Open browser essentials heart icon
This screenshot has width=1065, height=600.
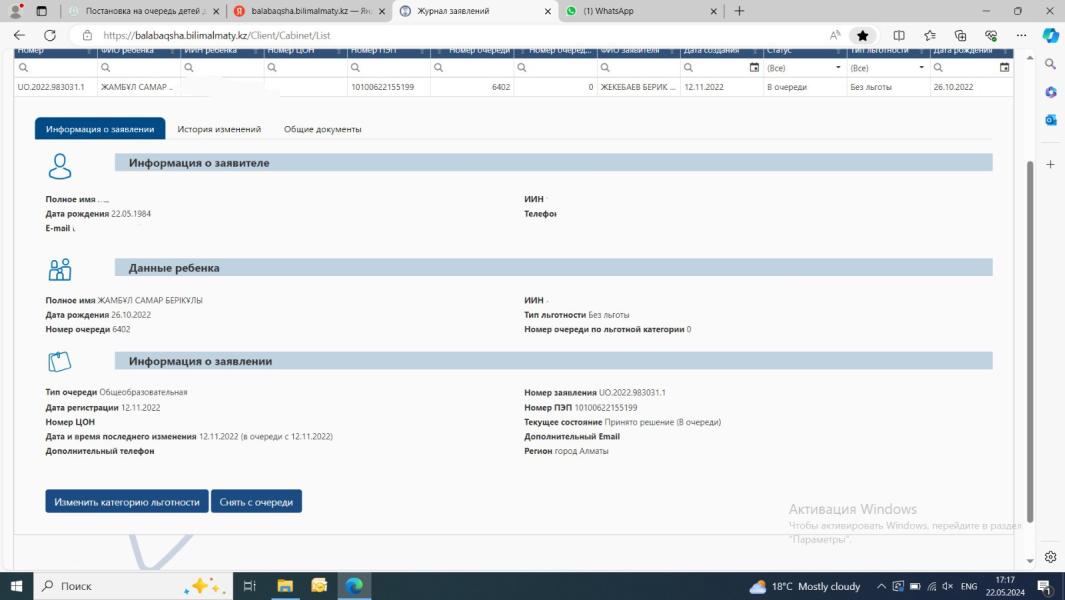(x=991, y=35)
